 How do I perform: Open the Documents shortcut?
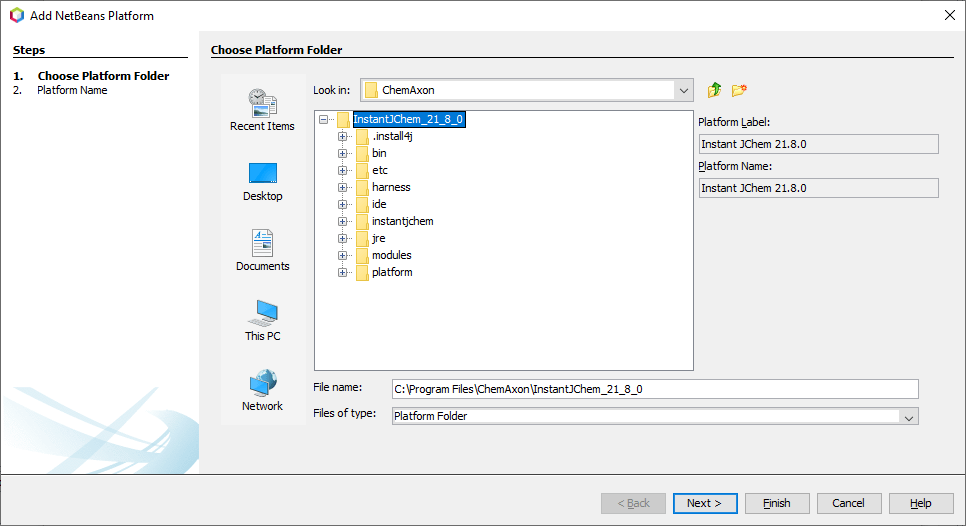pyautogui.click(x=262, y=250)
